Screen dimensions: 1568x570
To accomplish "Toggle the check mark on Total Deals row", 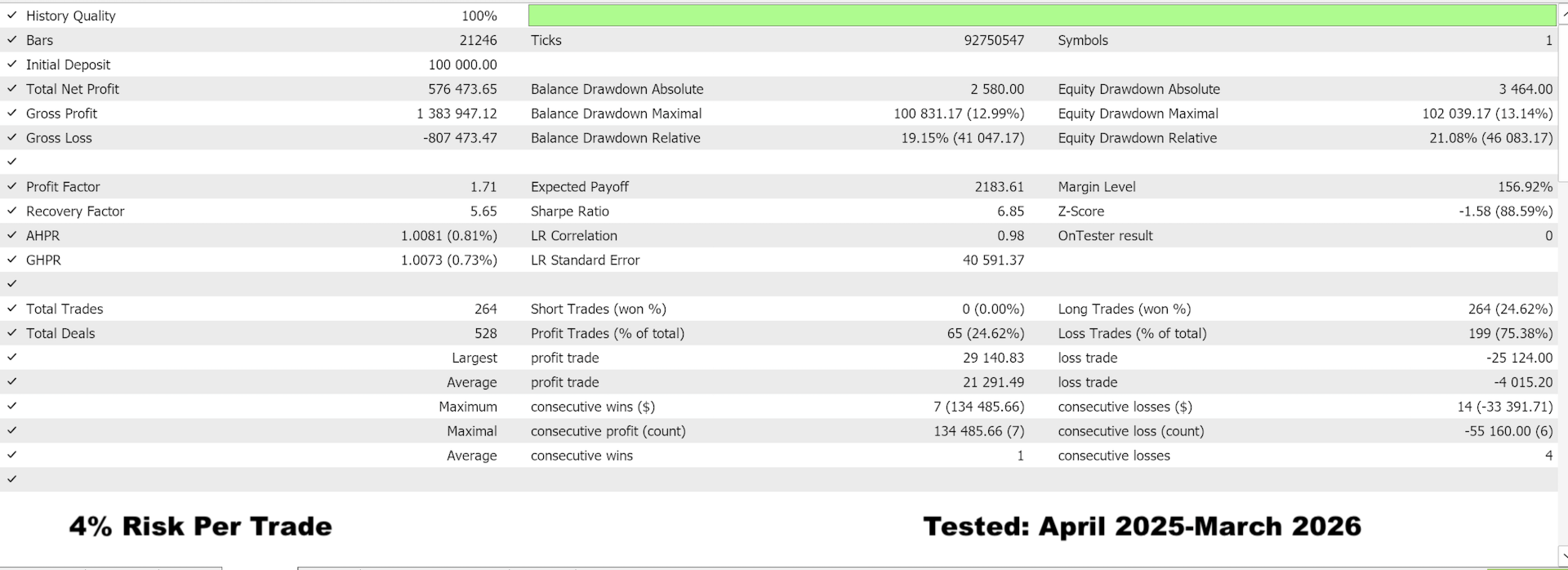I will coord(11,333).
